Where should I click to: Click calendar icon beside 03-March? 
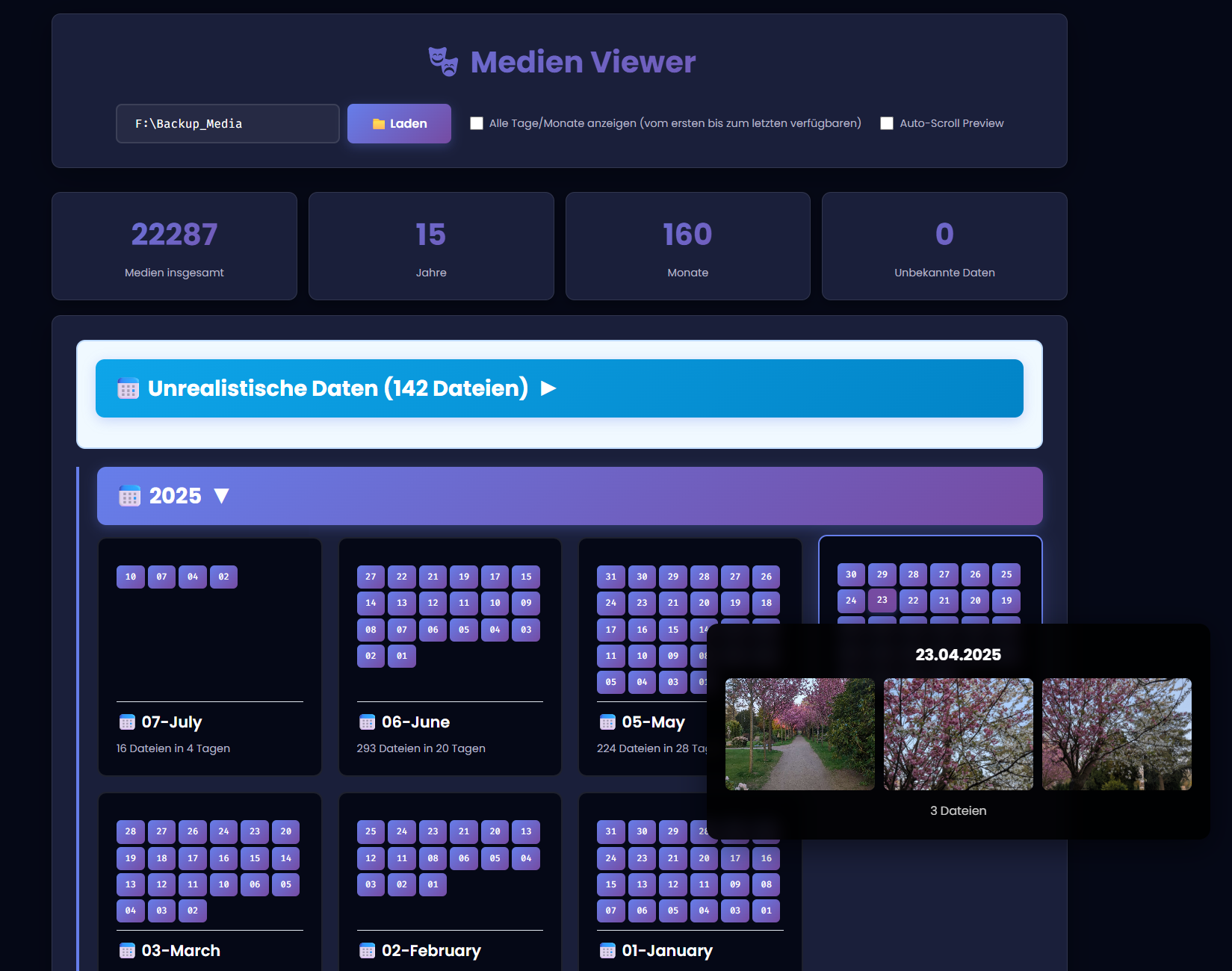click(127, 951)
